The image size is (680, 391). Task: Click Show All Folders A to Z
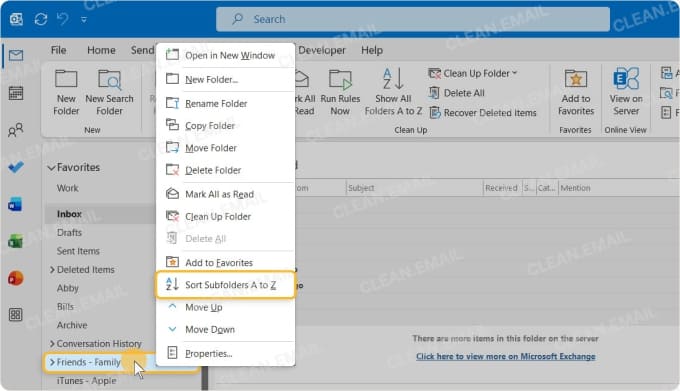[393, 92]
